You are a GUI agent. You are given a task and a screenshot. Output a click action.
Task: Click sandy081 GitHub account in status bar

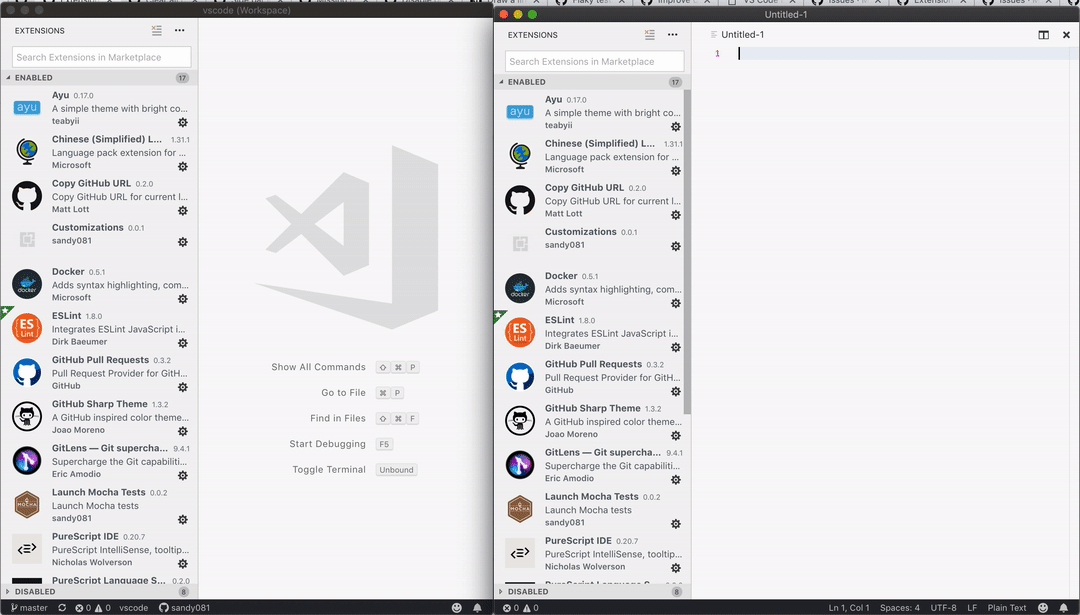(185, 607)
